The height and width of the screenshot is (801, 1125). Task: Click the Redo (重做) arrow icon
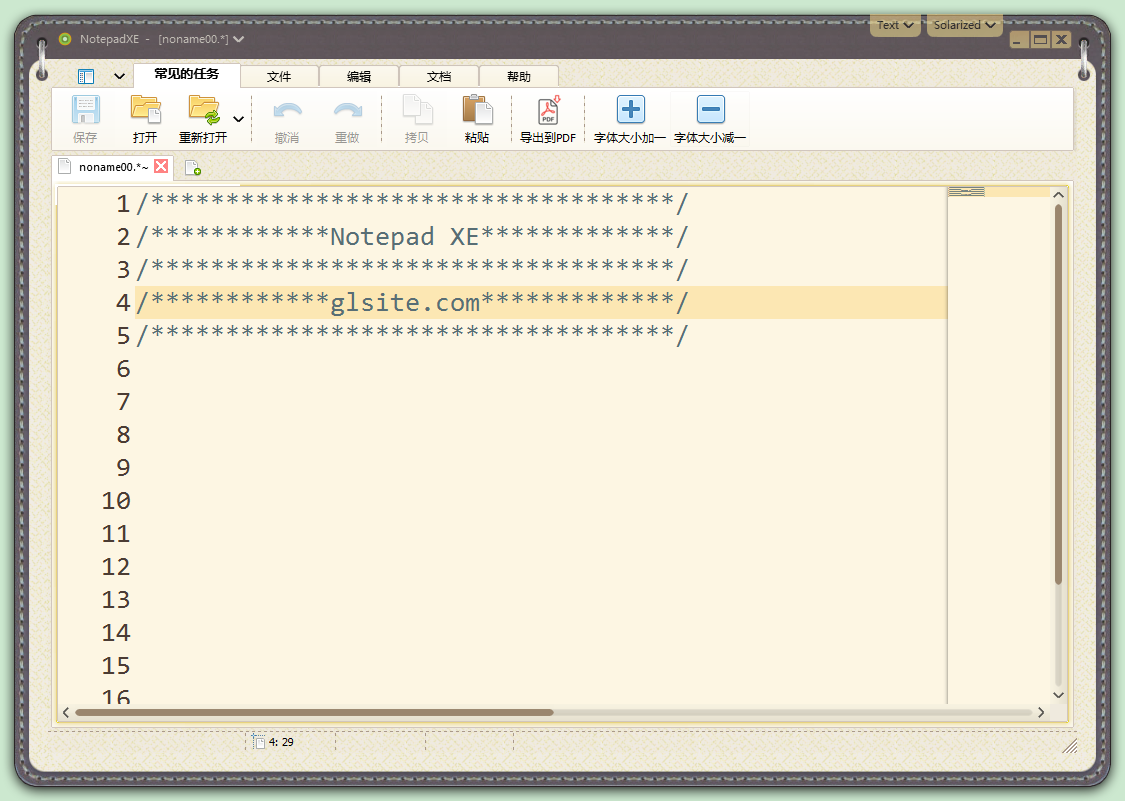[347, 110]
